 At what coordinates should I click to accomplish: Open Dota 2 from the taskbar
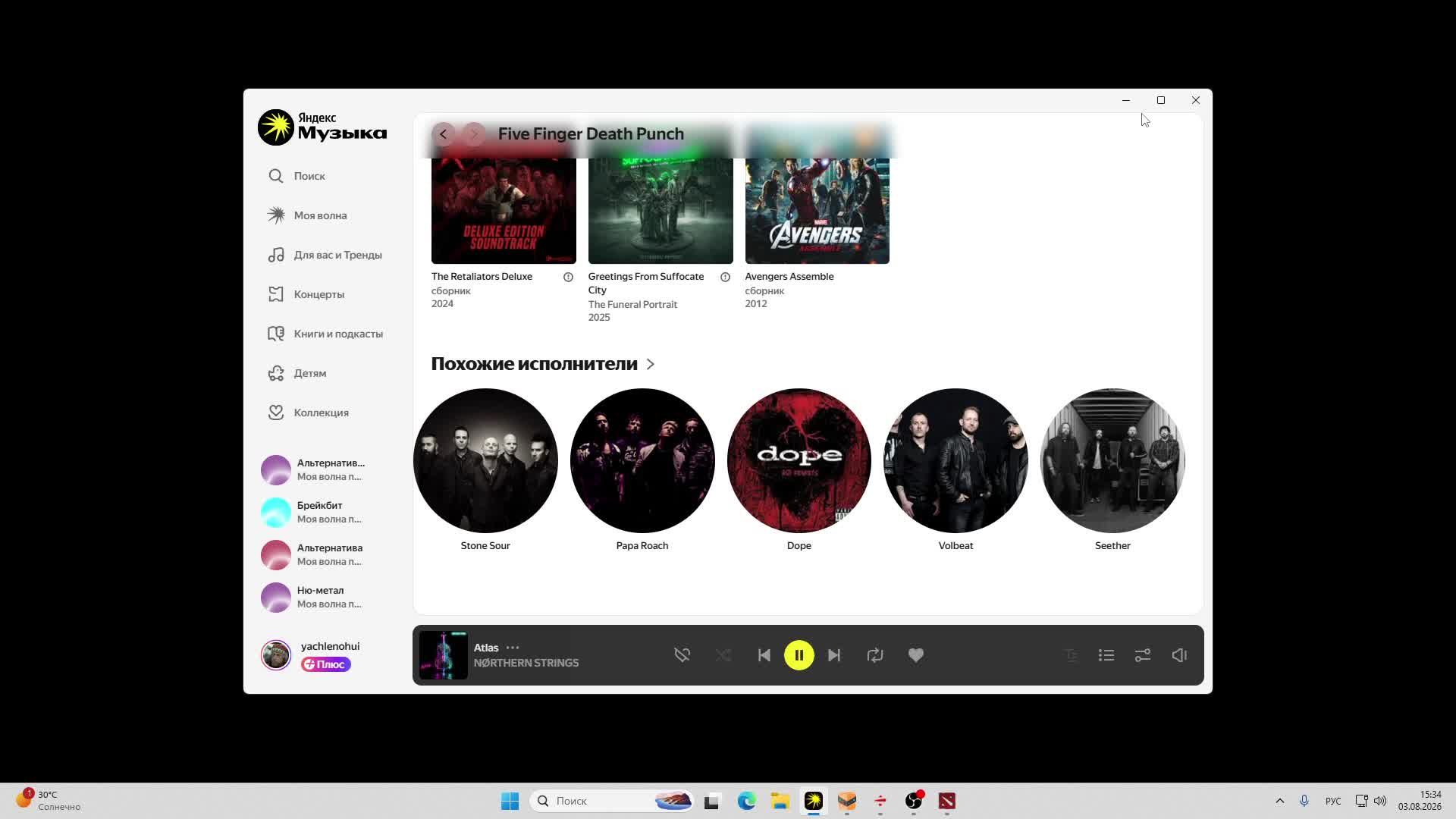947,801
